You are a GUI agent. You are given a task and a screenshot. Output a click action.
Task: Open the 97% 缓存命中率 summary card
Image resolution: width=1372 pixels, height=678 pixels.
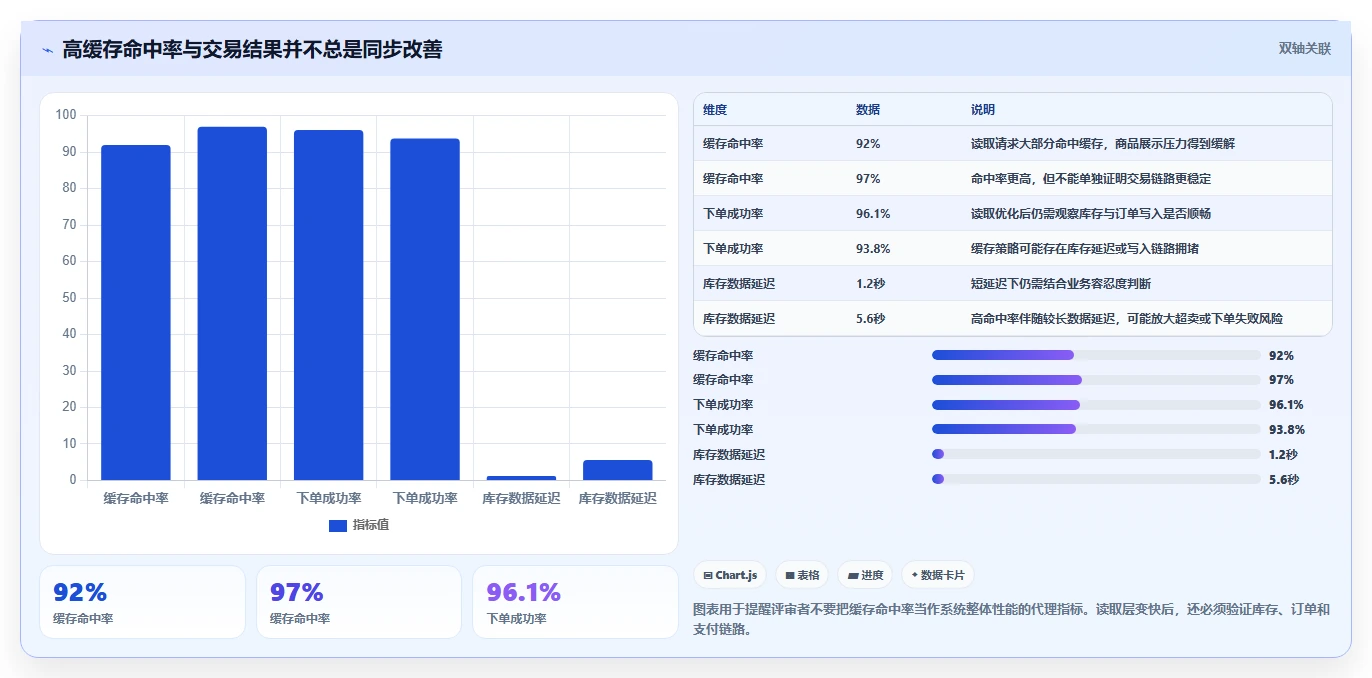(359, 602)
